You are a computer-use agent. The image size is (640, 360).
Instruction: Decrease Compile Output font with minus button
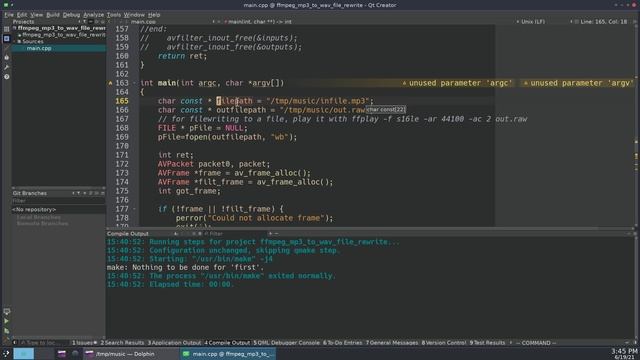(276, 234)
